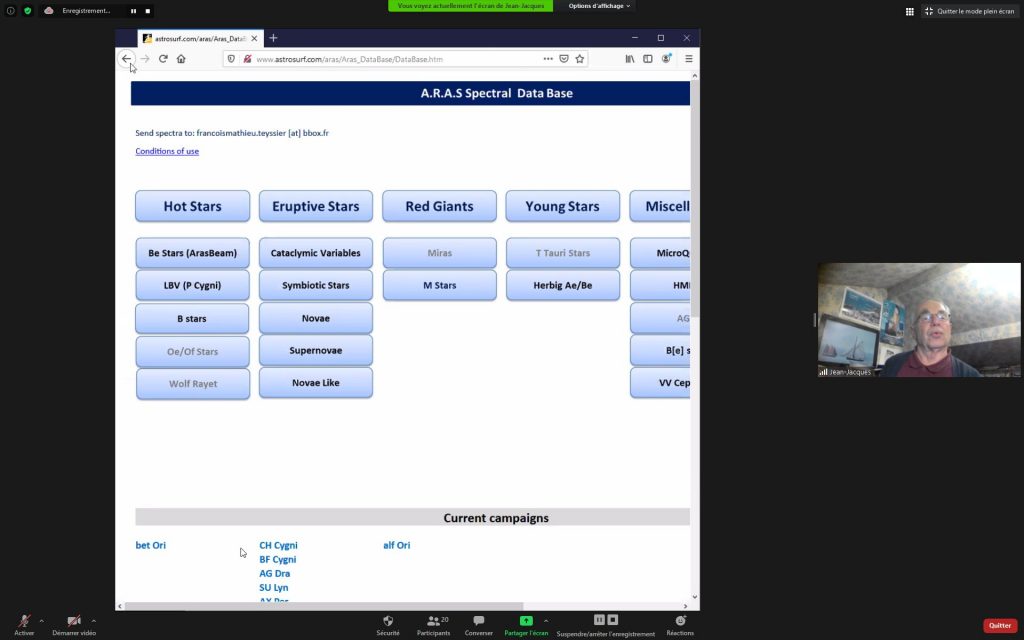
Task: Click the red Quitter button
Action: (1000, 625)
